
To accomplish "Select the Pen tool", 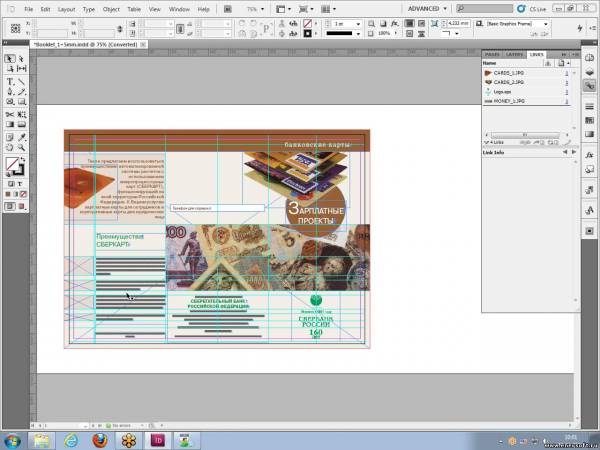I will (x=10, y=91).
